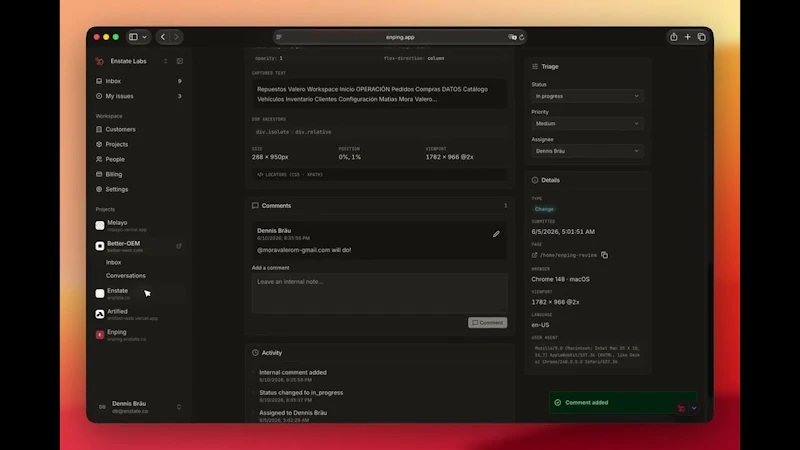The height and width of the screenshot is (450, 800).
Task: Select the Artified project
Action: click(138, 314)
